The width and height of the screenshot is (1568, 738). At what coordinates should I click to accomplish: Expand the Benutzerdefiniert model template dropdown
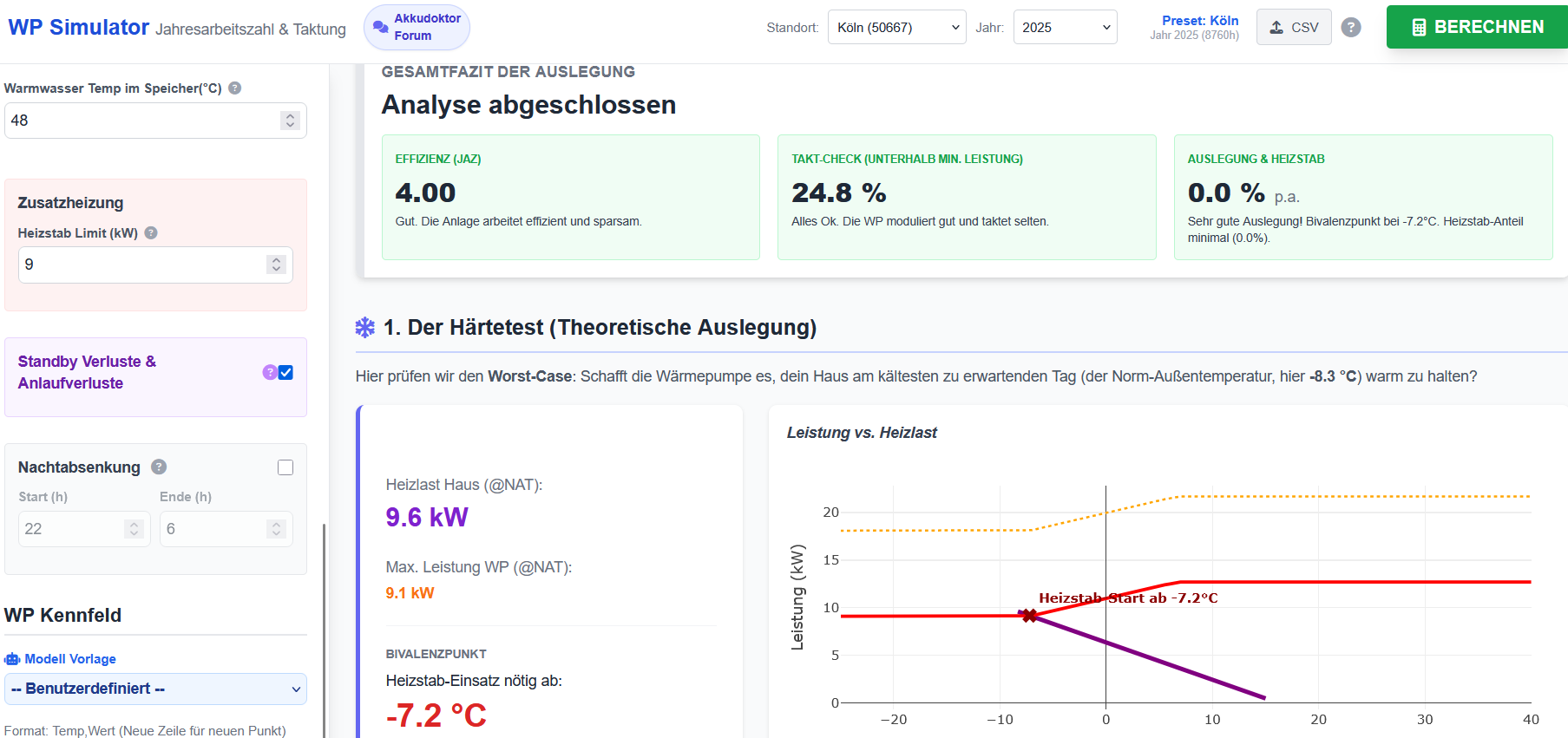pos(155,689)
